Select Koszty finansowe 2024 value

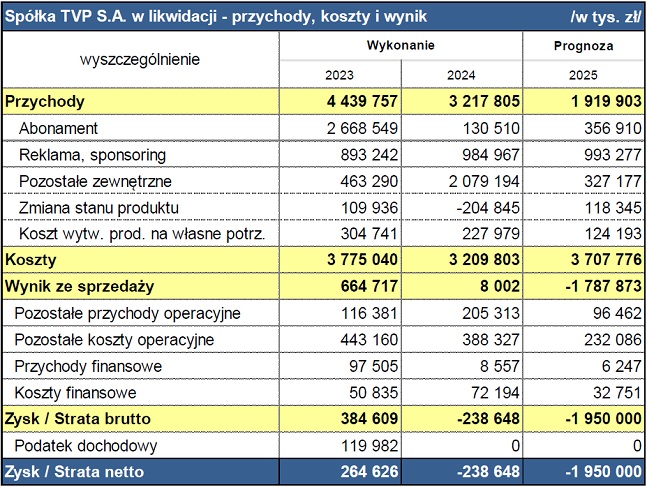click(462, 392)
